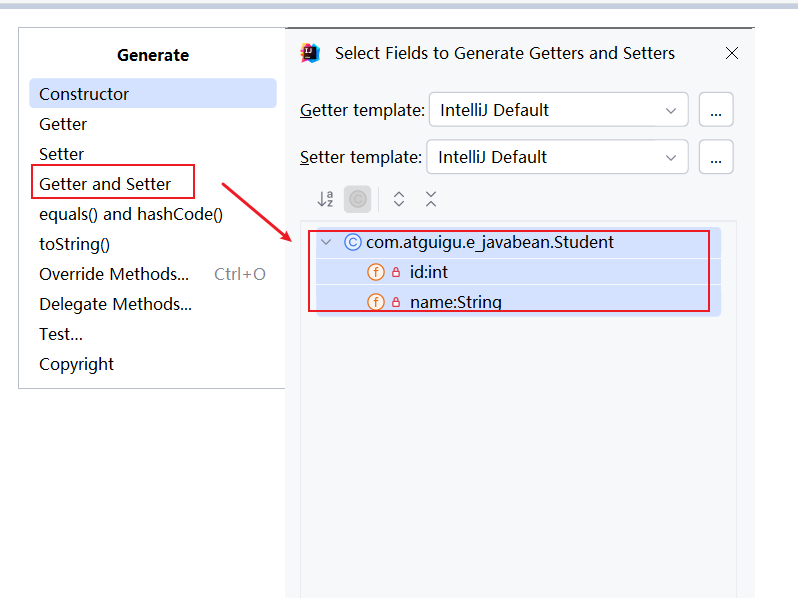Choose equals() and hashCode() option
This screenshot has height=598, width=798.
click(131, 214)
